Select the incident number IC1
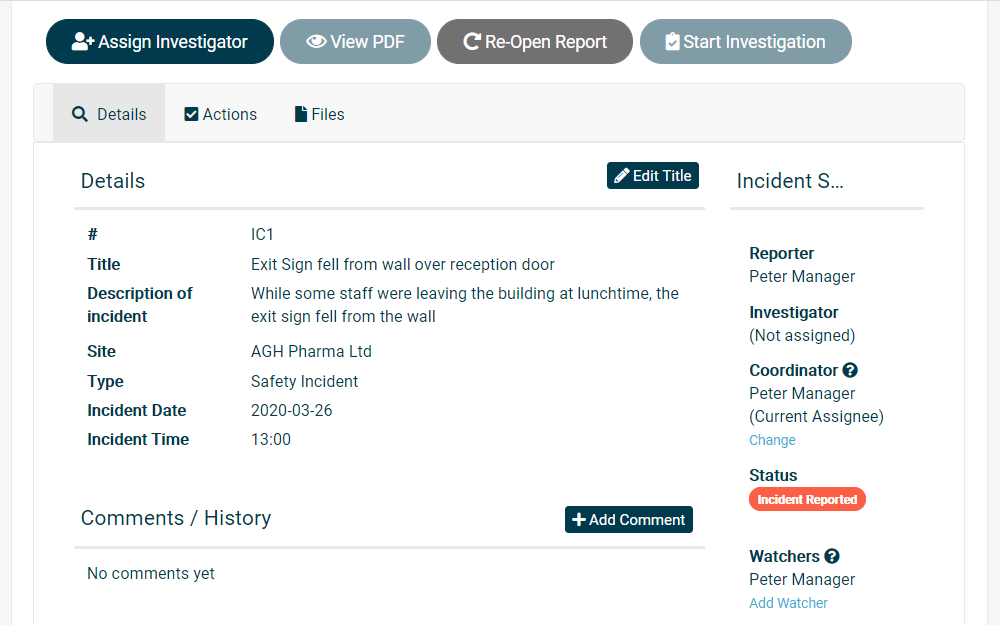Viewport: 1000px width, 625px height. coord(262,234)
